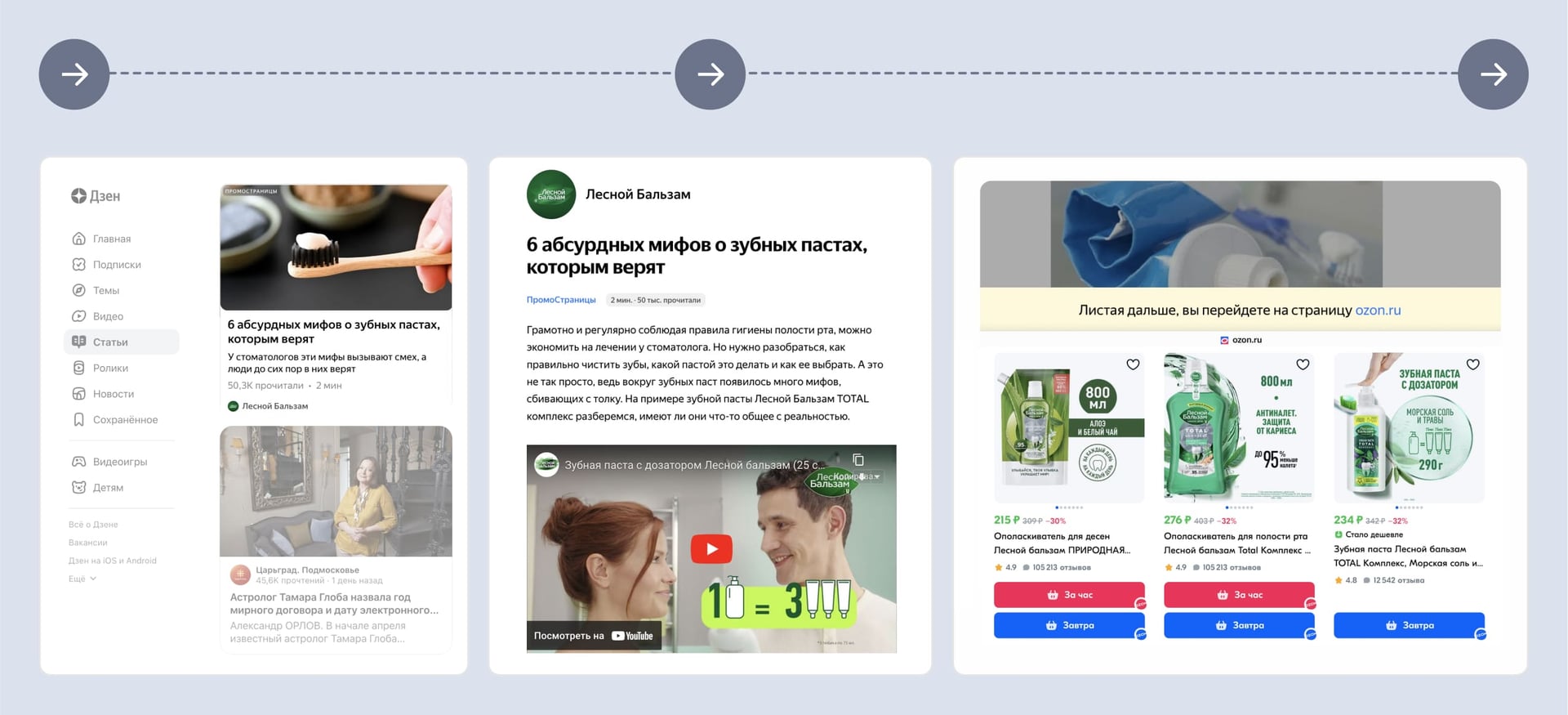Open the 6 абсурдных мифов card title

[x=333, y=332]
